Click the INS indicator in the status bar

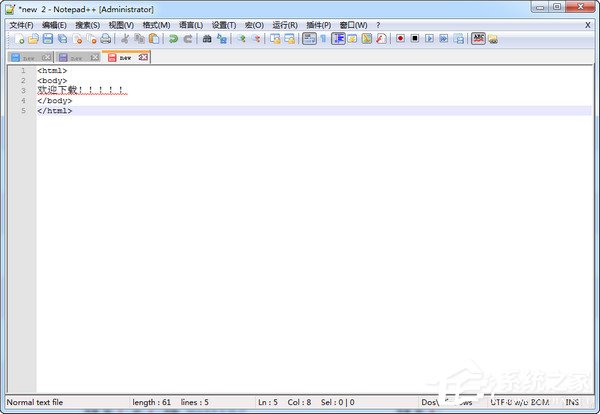pyautogui.click(x=572, y=402)
